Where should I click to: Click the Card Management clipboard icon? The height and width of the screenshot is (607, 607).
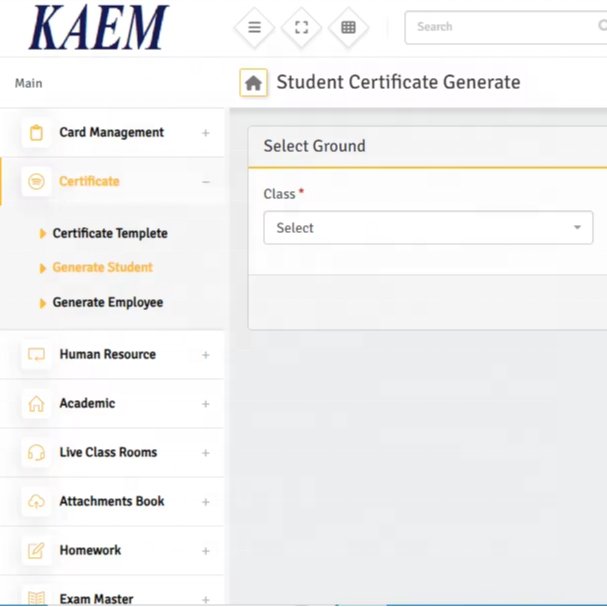coord(37,133)
